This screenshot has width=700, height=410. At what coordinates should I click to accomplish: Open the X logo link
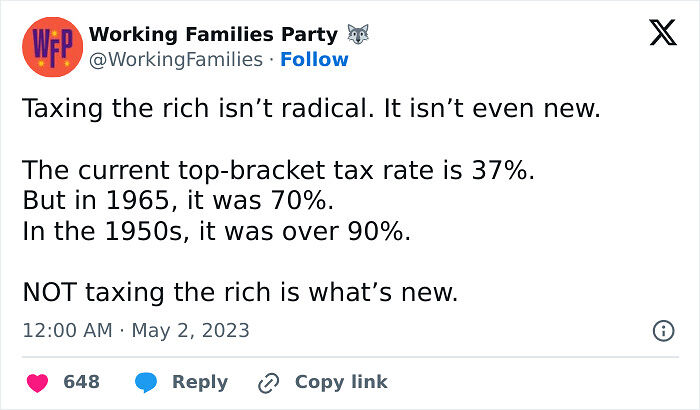click(662, 35)
